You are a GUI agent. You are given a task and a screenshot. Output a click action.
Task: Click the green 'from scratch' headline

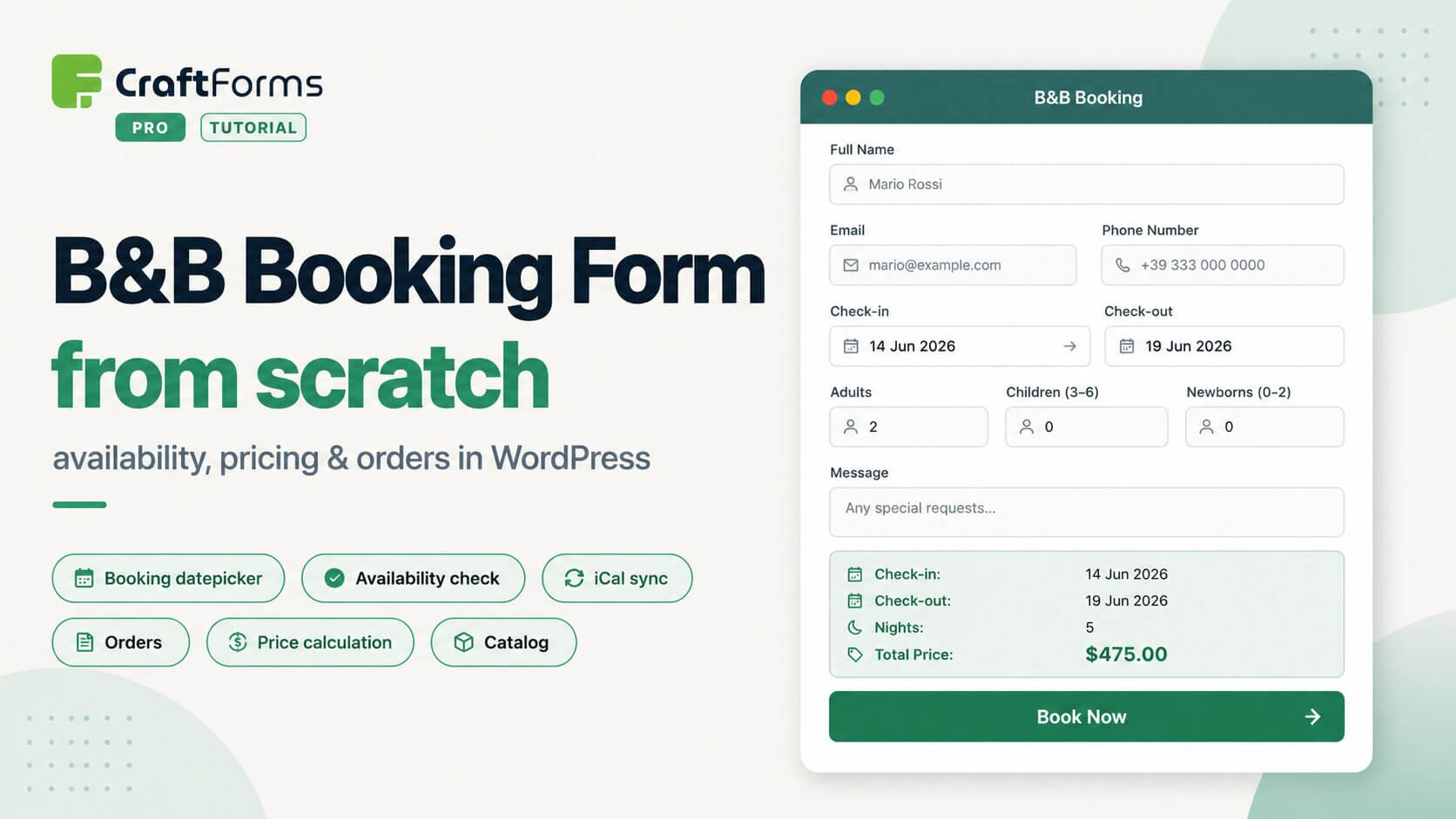[x=300, y=376]
